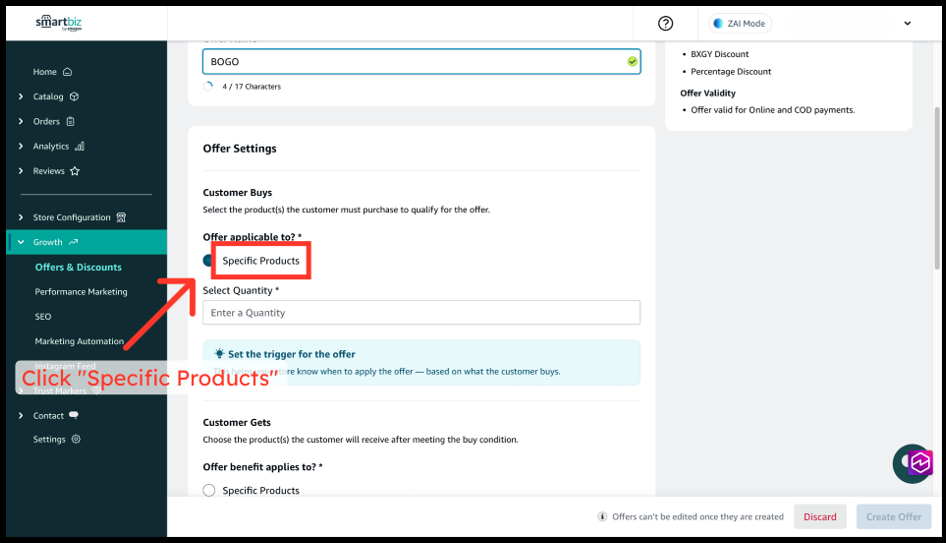Image resolution: width=946 pixels, height=543 pixels.
Task: Open the SEO menu item
Action: coord(43,316)
